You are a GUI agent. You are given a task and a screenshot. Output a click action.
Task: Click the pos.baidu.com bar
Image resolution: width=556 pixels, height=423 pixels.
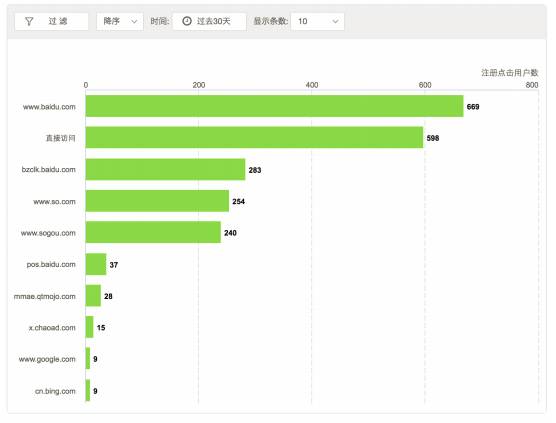click(96, 264)
